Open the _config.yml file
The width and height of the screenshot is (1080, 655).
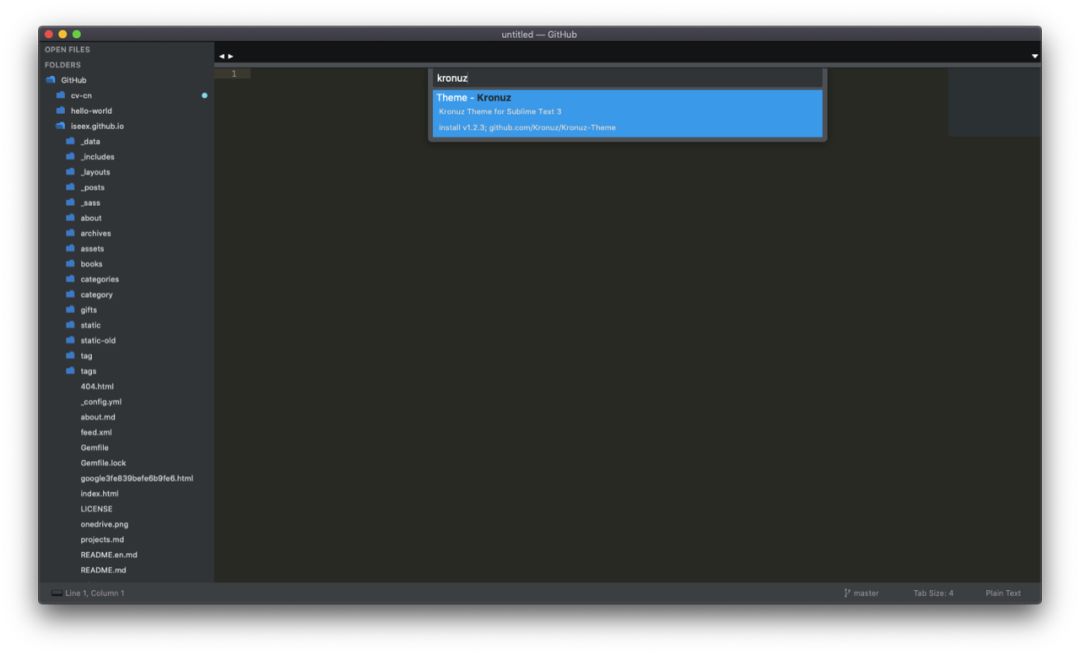click(101, 402)
